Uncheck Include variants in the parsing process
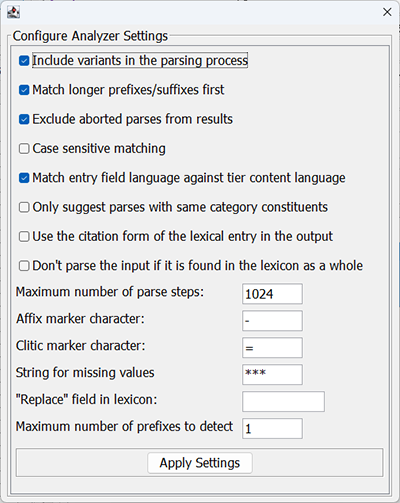Screen dimensions: 400x503 coord(24,61)
